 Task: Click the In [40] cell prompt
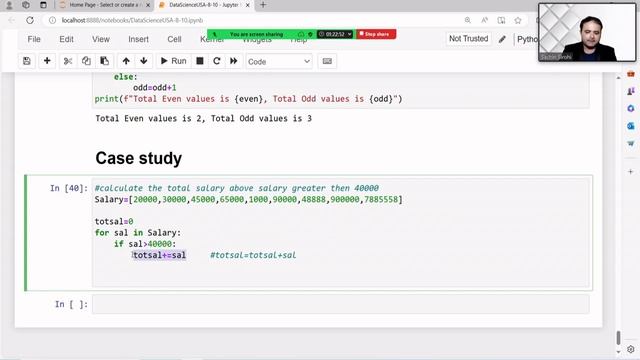click(x=69, y=188)
